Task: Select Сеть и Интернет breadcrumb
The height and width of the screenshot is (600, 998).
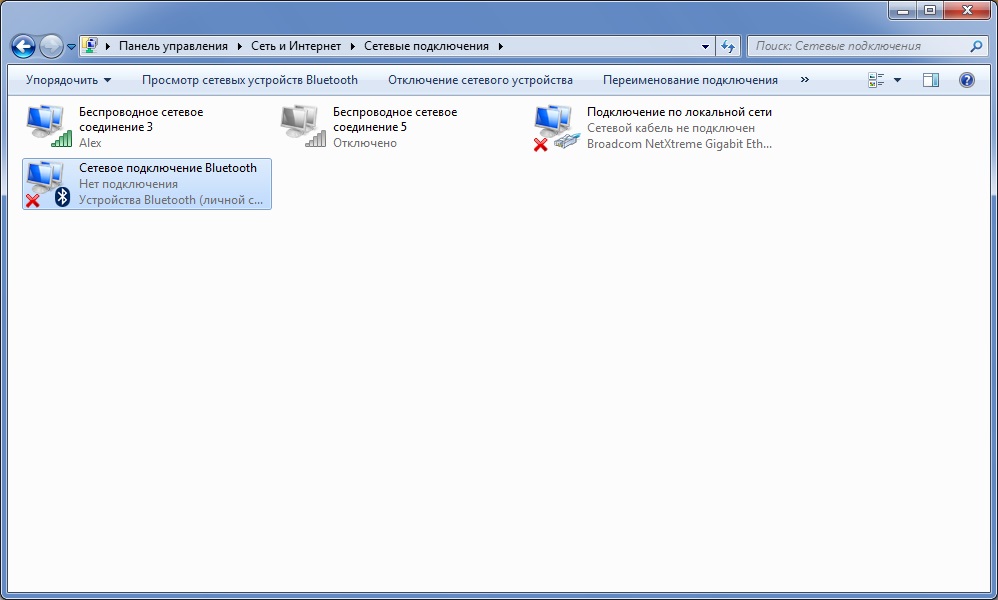Action: click(x=296, y=46)
